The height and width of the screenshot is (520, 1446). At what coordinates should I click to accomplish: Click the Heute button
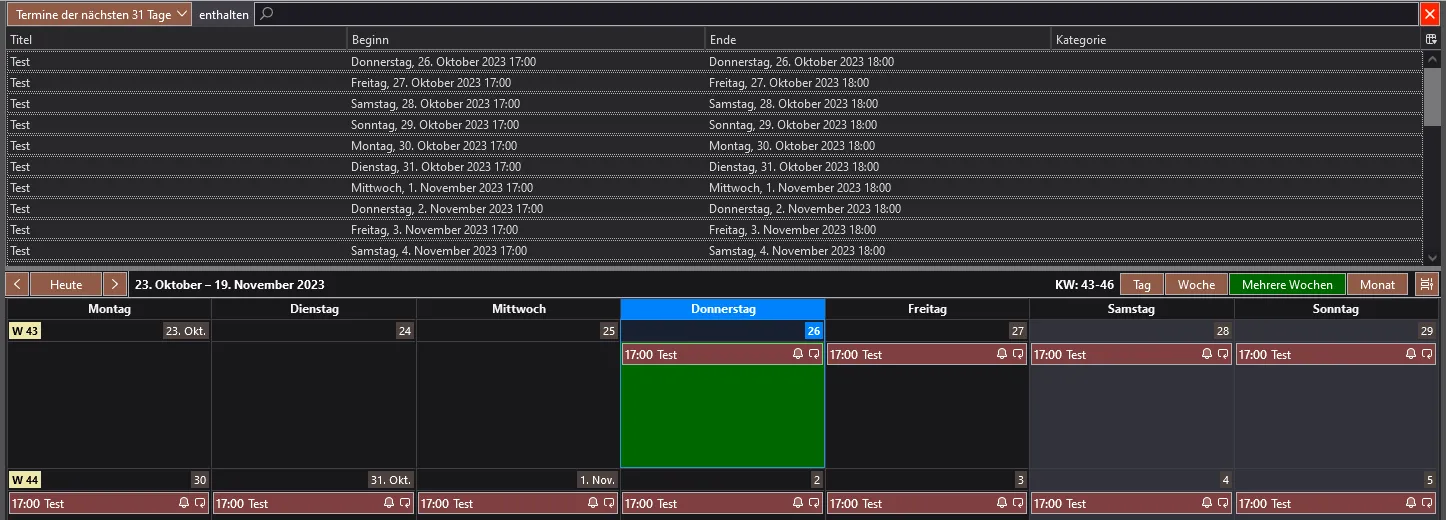click(x=66, y=285)
